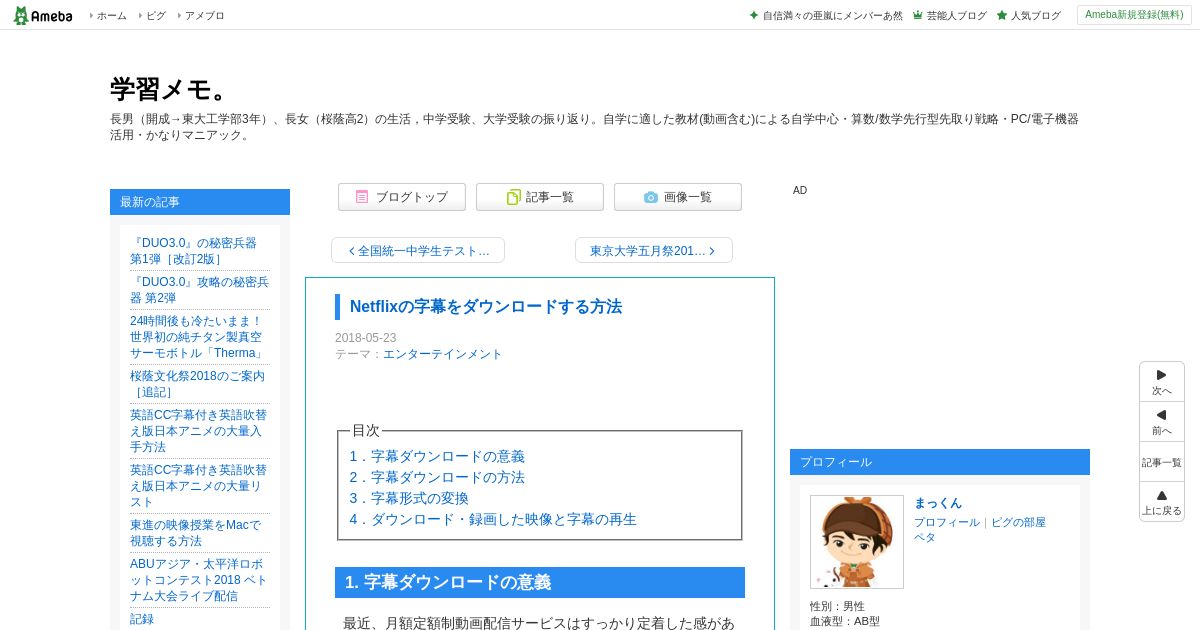The image size is (1200, 630).
Task: Go to previous post 全国統一中学生テスト…
Action: click(x=418, y=250)
